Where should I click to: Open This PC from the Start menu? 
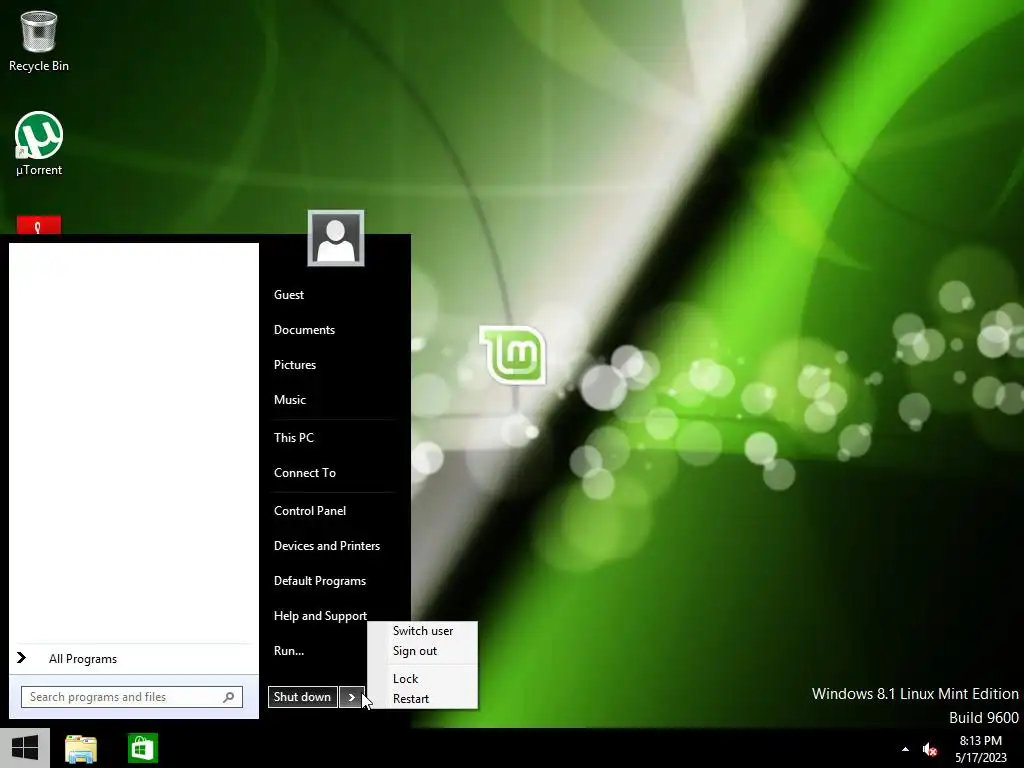point(294,438)
